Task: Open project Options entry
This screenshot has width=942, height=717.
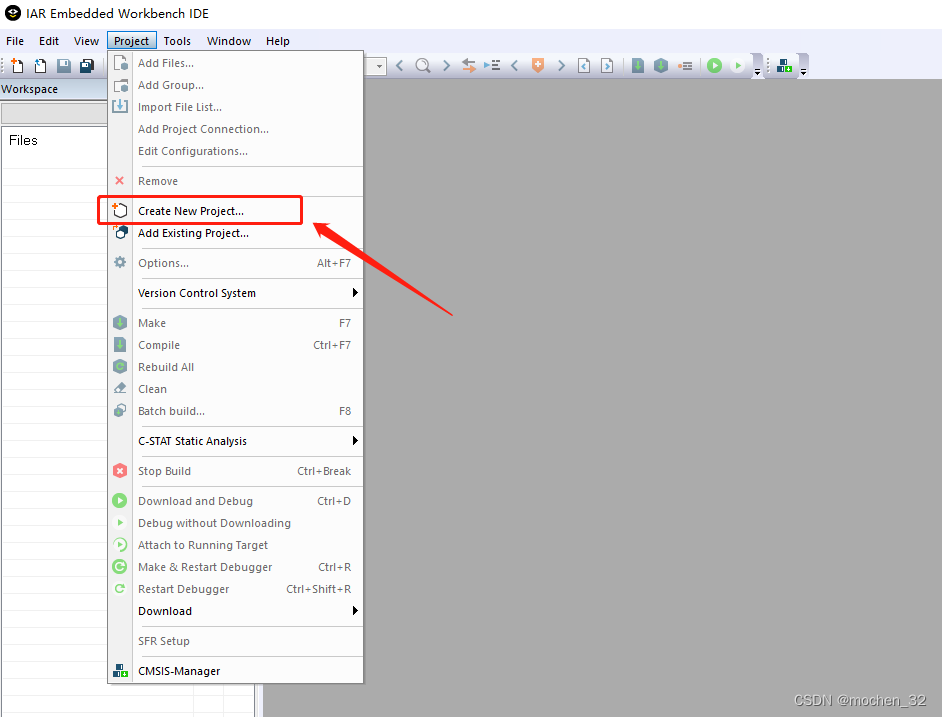Action: [236, 263]
